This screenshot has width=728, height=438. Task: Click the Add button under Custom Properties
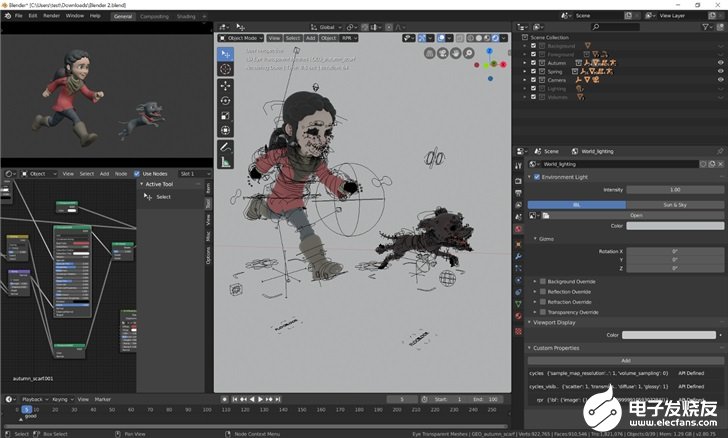pyautogui.click(x=625, y=360)
